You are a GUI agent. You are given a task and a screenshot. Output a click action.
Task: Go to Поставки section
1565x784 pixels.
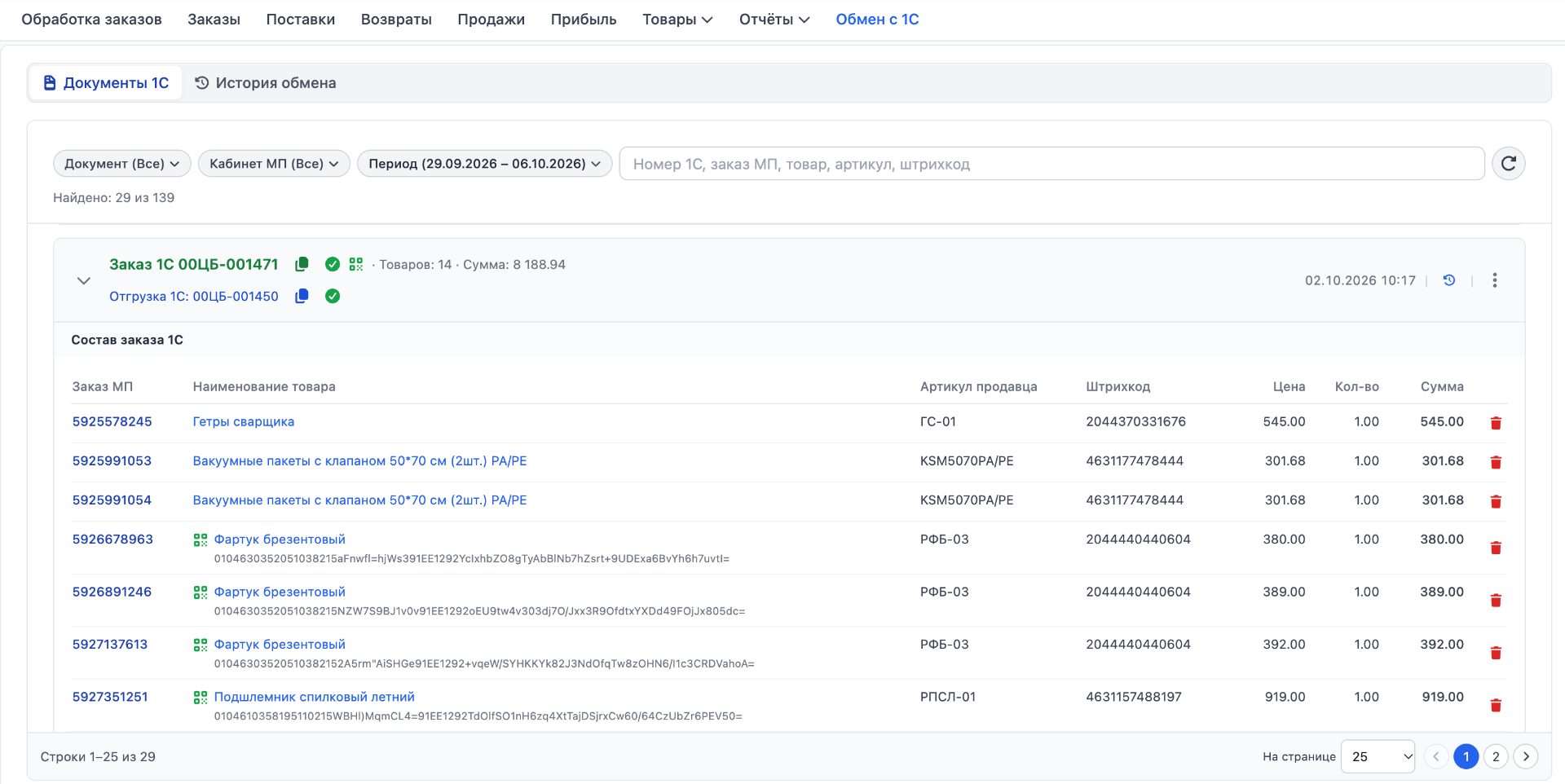[301, 20]
